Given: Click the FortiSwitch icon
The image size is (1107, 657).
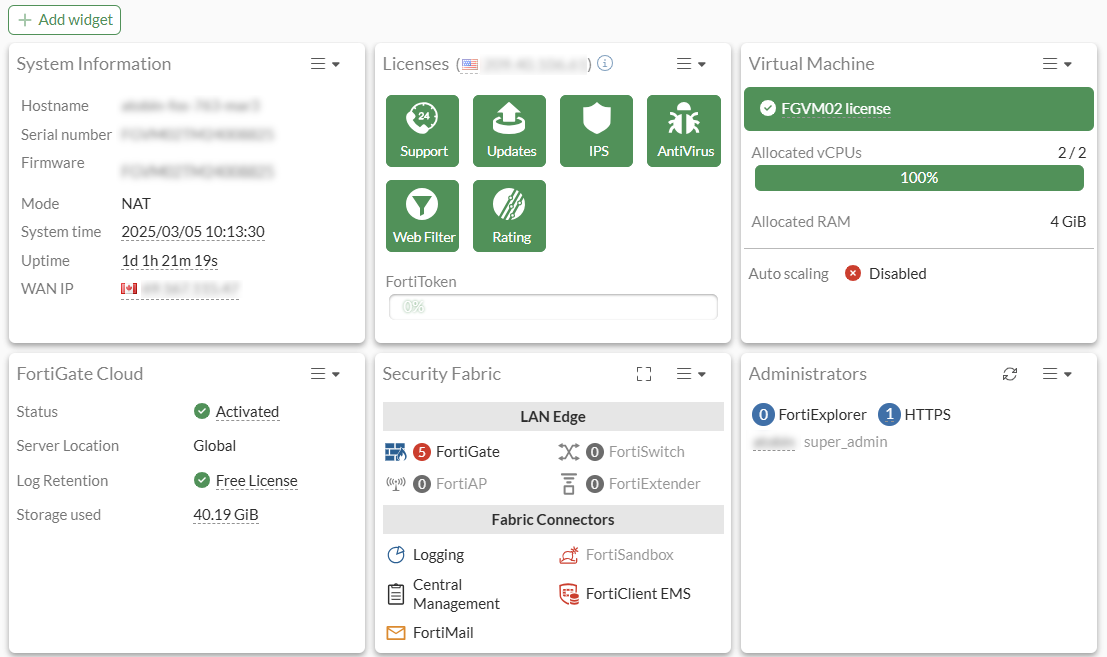Looking at the screenshot, I should [x=568, y=452].
